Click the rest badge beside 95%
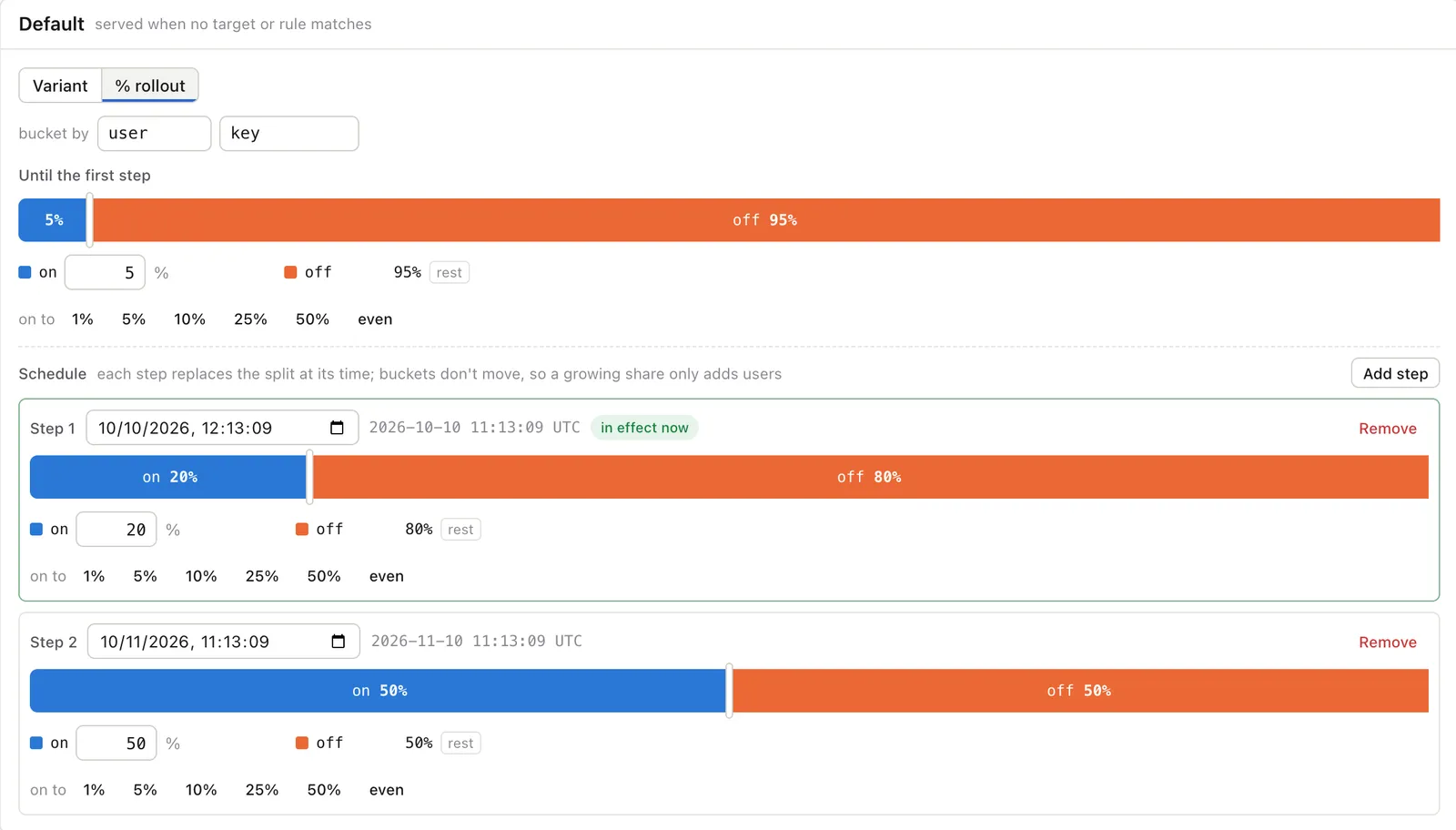Viewport: 1456px width, 830px height. (x=450, y=273)
